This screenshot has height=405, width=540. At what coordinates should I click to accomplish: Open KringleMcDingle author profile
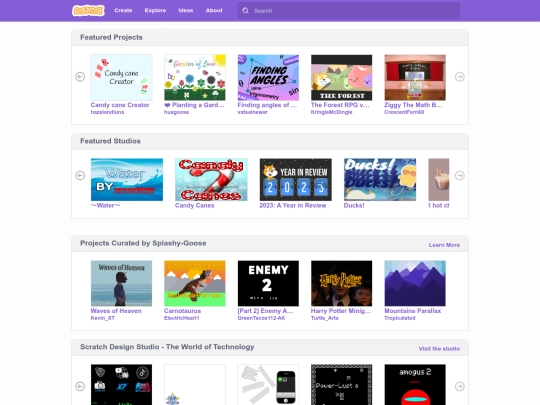click(x=331, y=112)
